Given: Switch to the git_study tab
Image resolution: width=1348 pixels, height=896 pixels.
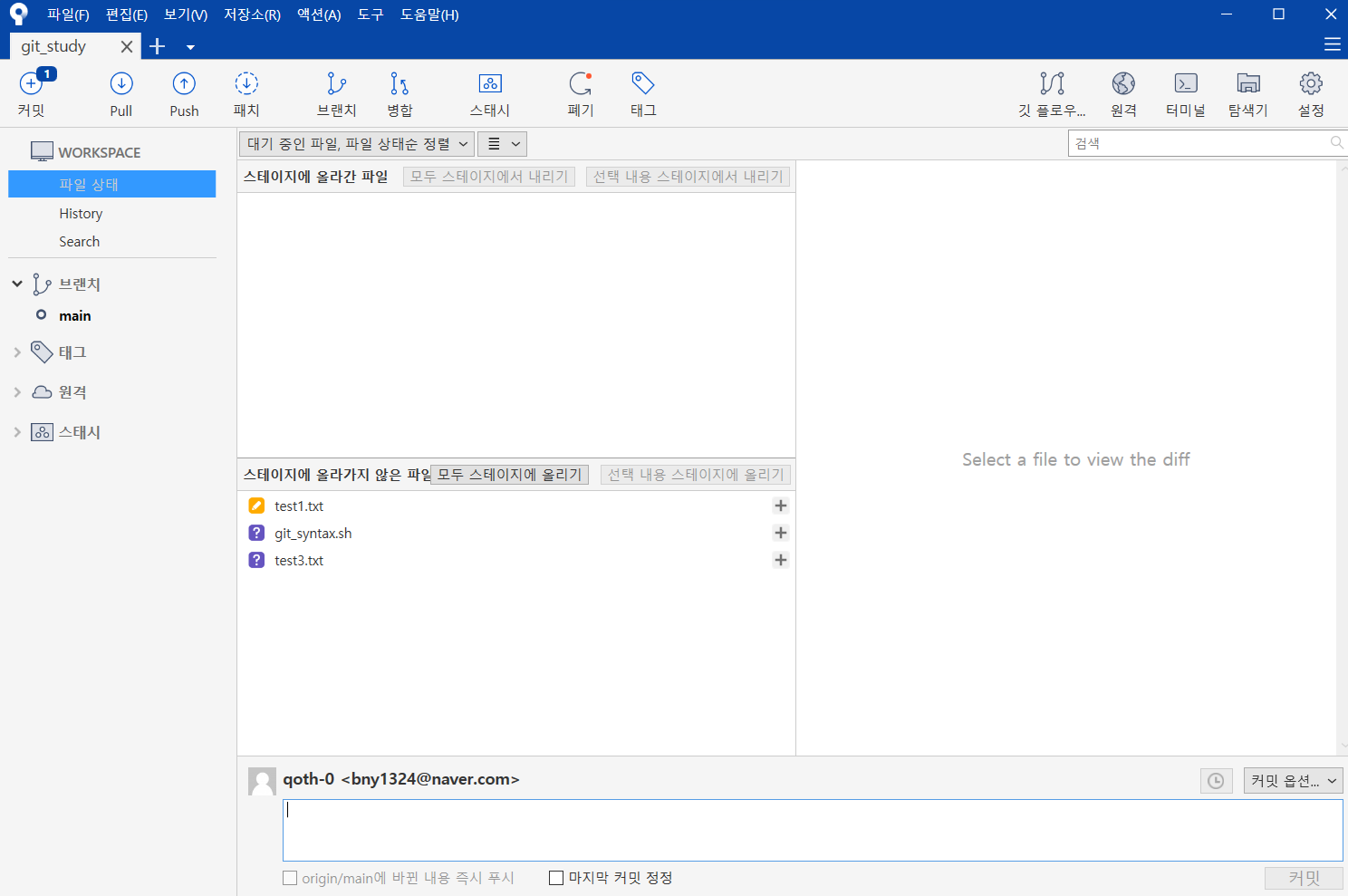Looking at the screenshot, I should click(54, 46).
